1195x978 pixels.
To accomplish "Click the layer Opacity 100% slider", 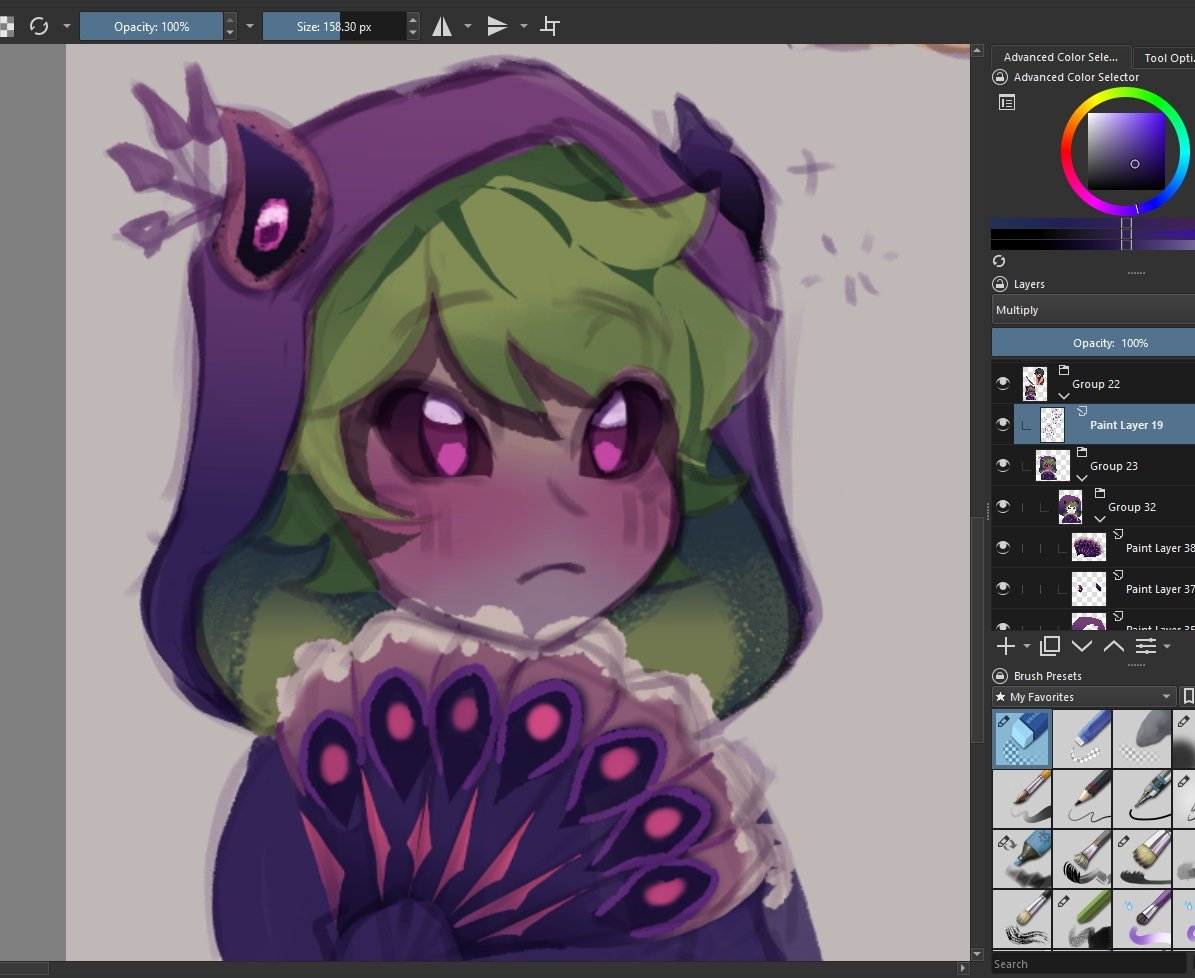I will click(x=1094, y=343).
